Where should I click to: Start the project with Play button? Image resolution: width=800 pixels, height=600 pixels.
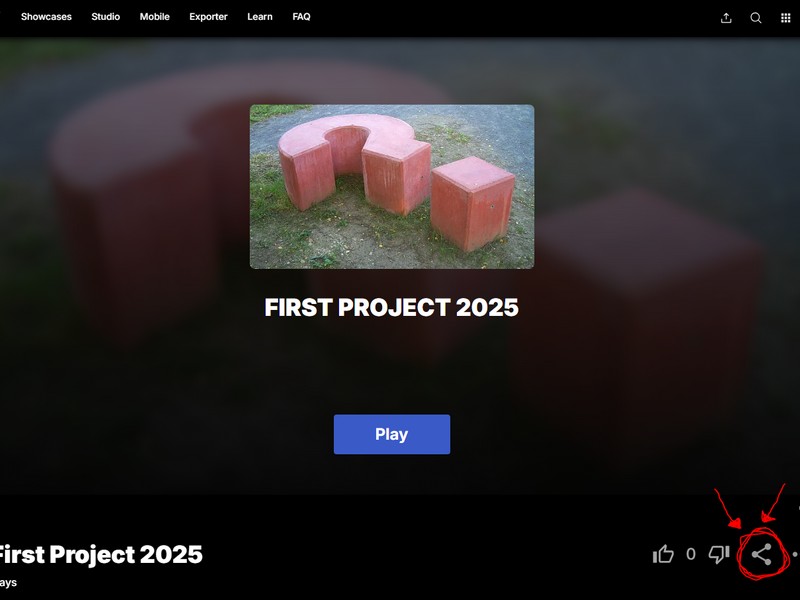pyautogui.click(x=392, y=434)
